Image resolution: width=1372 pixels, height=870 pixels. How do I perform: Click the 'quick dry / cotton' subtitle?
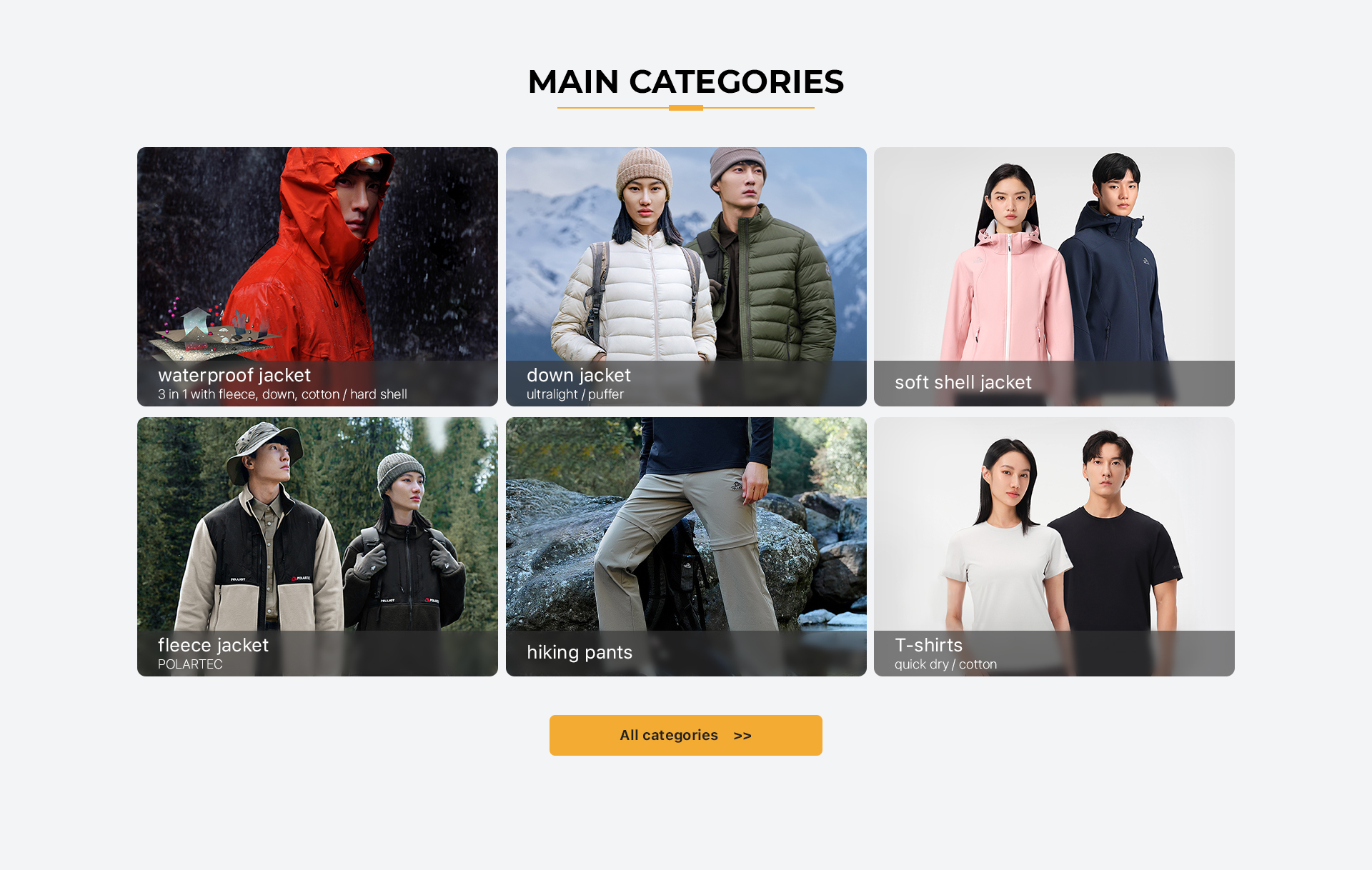[x=945, y=664]
